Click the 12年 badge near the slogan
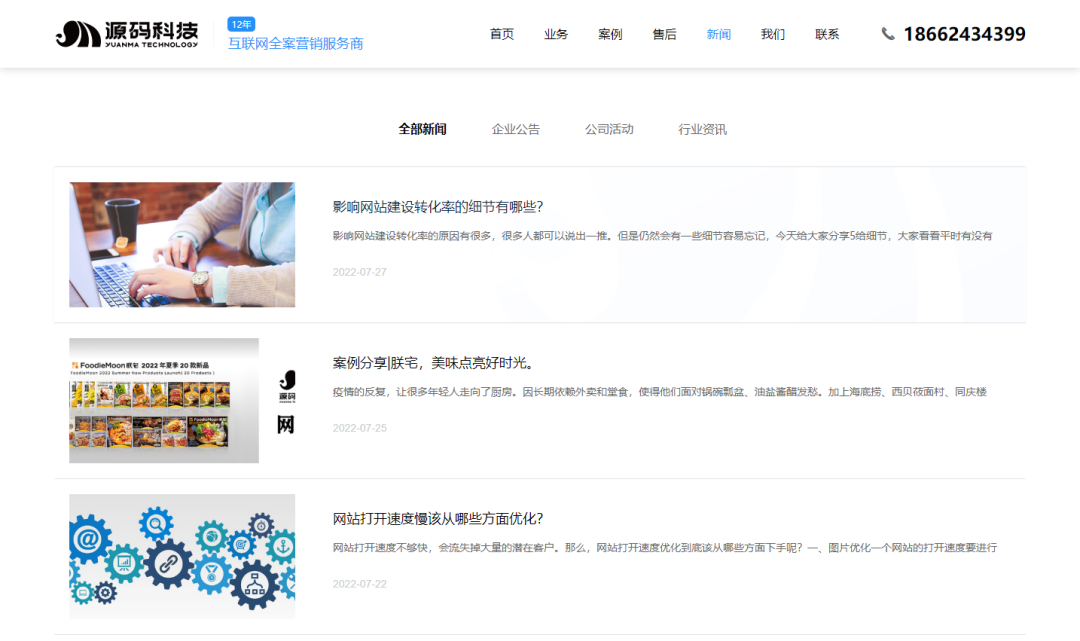Screen dimensions: 1080x641 (242, 24)
